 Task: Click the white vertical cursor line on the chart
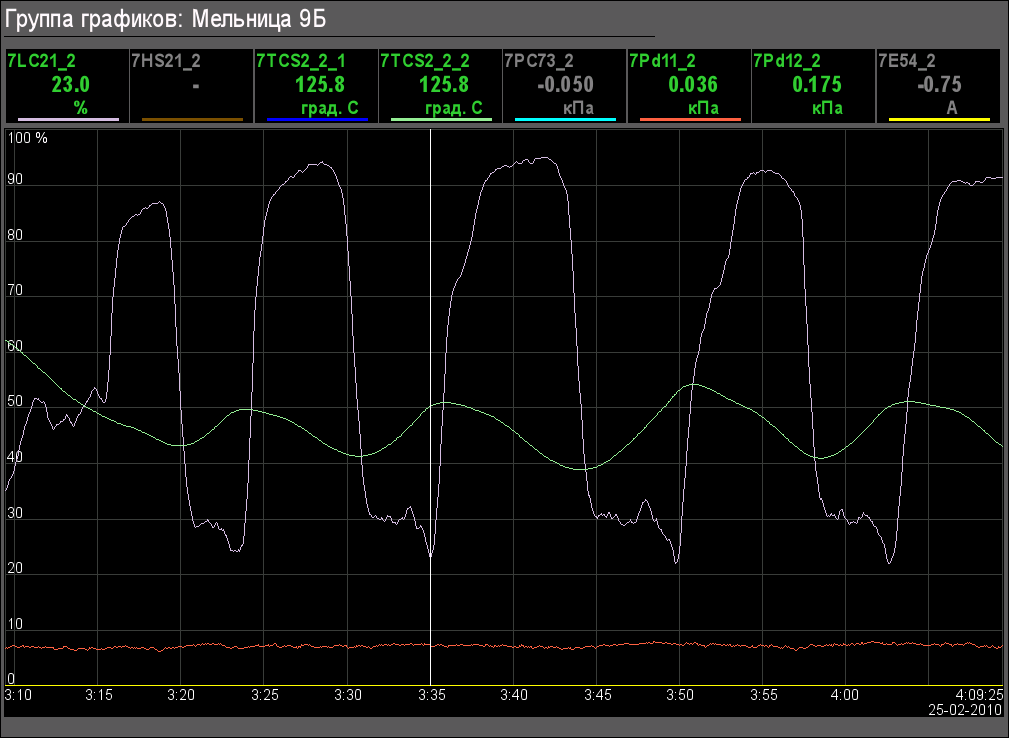pyautogui.click(x=431, y=300)
